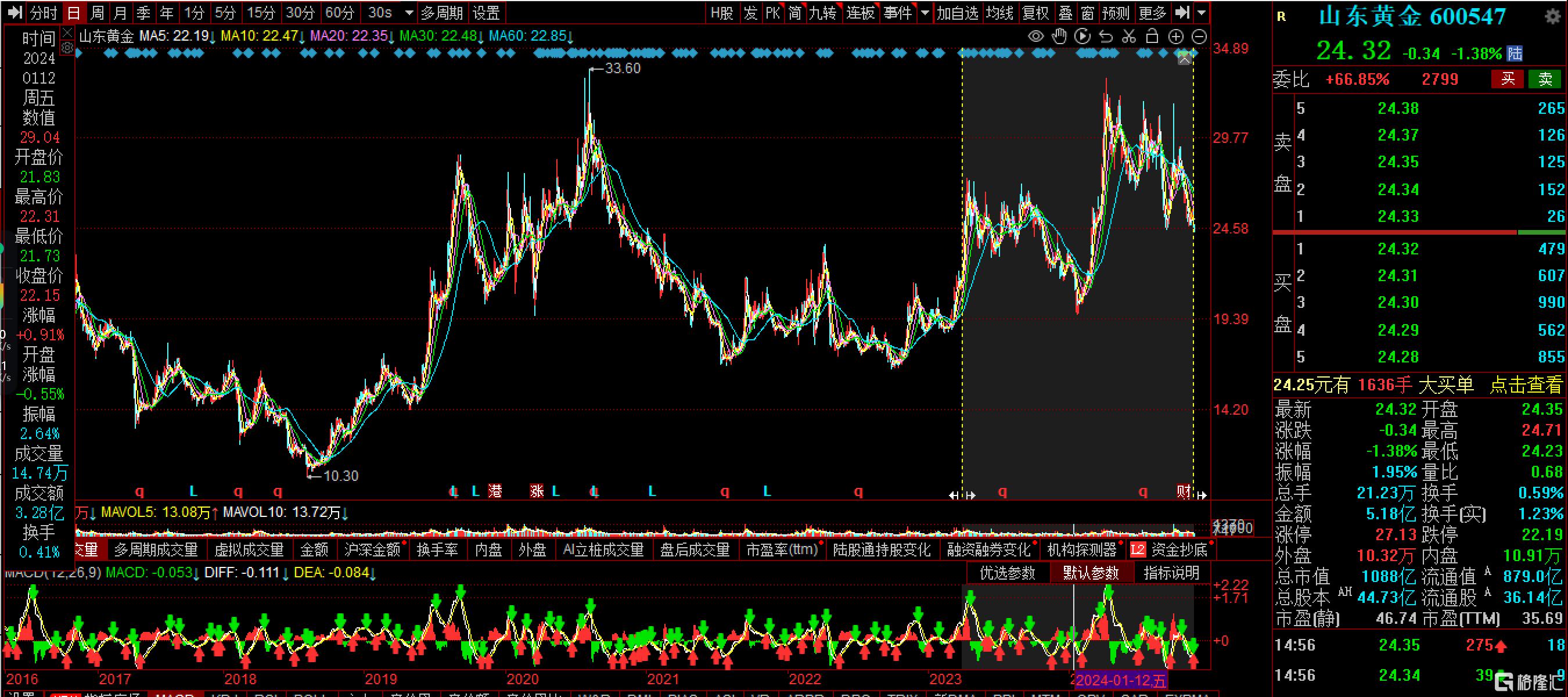Undo the last chart action
The height and width of the screenshot is (697, 1568).
click(1106, 37)
